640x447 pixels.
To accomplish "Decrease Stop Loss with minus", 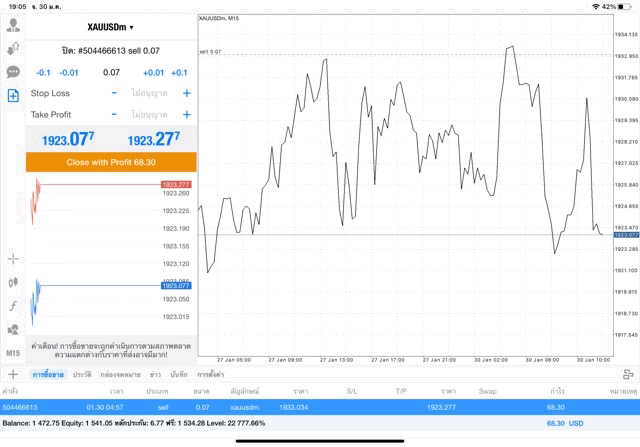I will coord(114,93).
